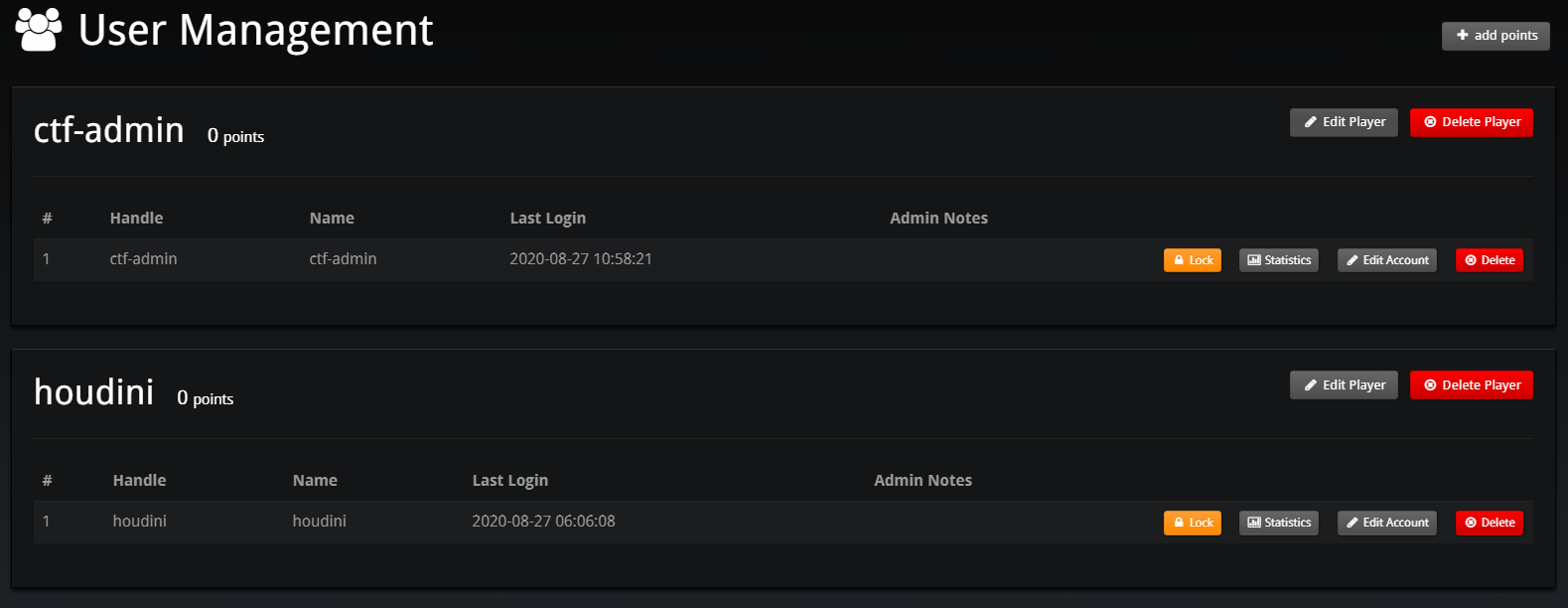Screen dimensions: 1568x608
Task: Click the chart icon on houdini Statistics button
Action: tap(1254, 522)
